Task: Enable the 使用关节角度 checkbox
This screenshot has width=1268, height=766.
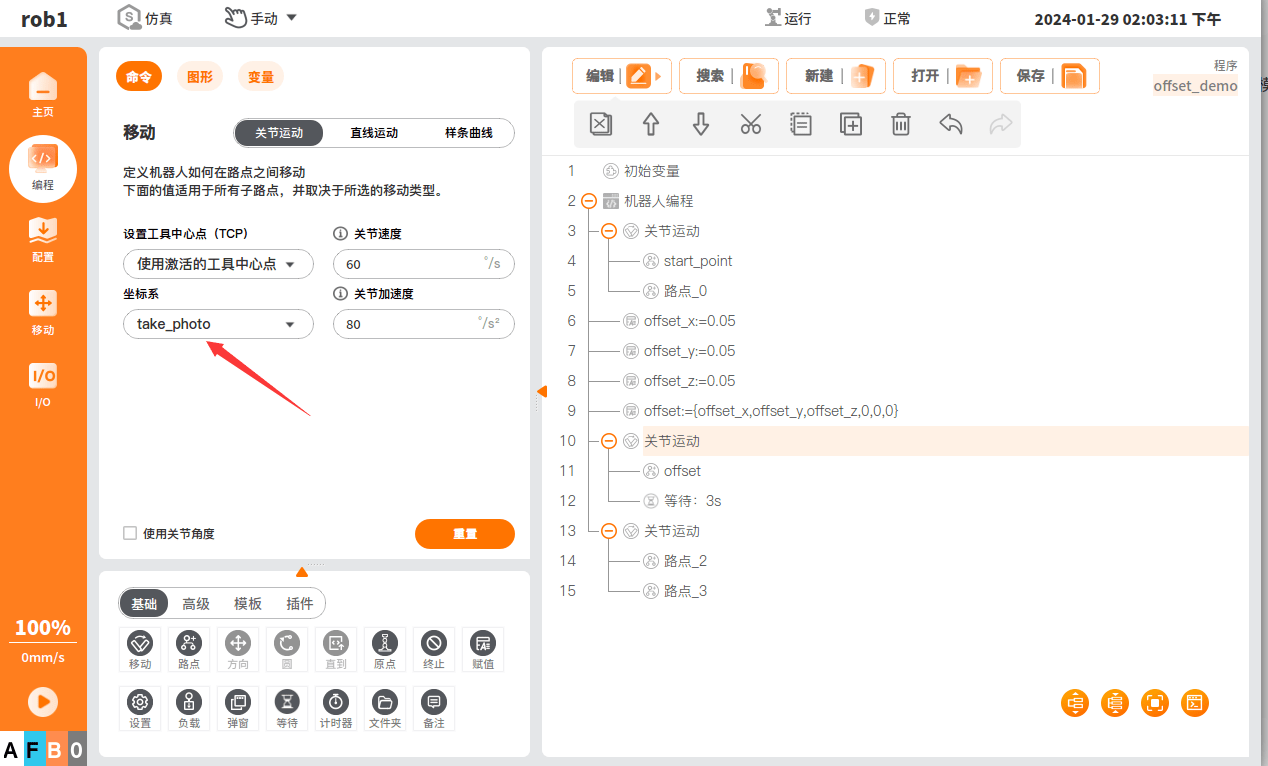Action: [130, 534]
